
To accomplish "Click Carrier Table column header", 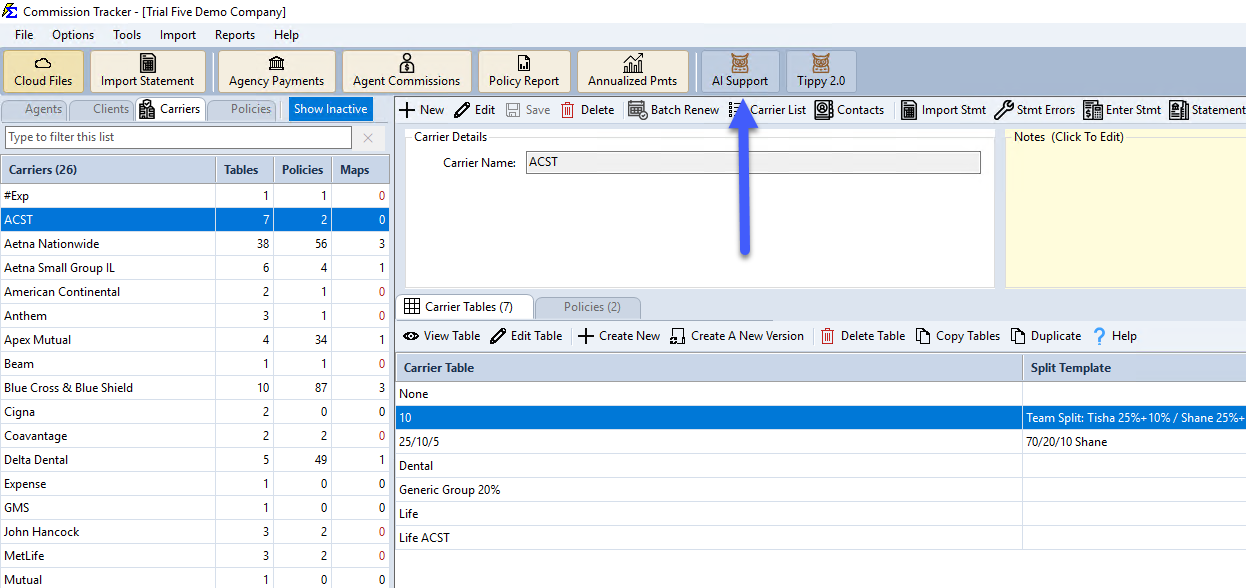I will click(709, 368).
